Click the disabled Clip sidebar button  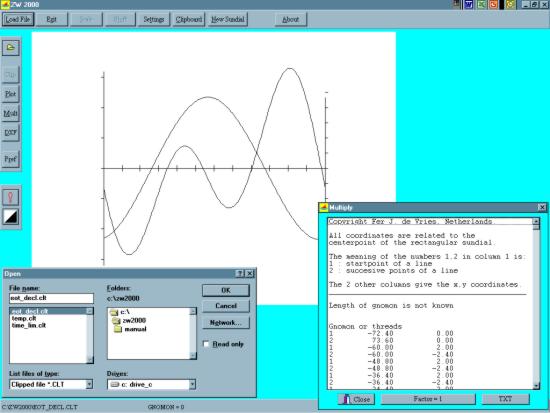(x=11, y=75)
